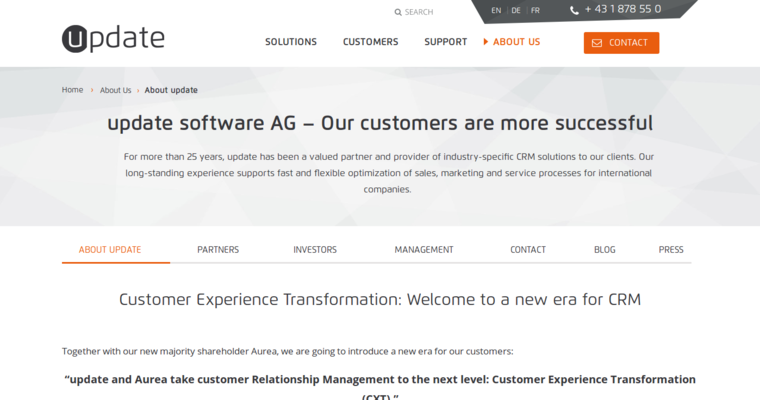Click the phone number + 43 1 878 55 0
760x400 pixels.
(x=623, y=9)
